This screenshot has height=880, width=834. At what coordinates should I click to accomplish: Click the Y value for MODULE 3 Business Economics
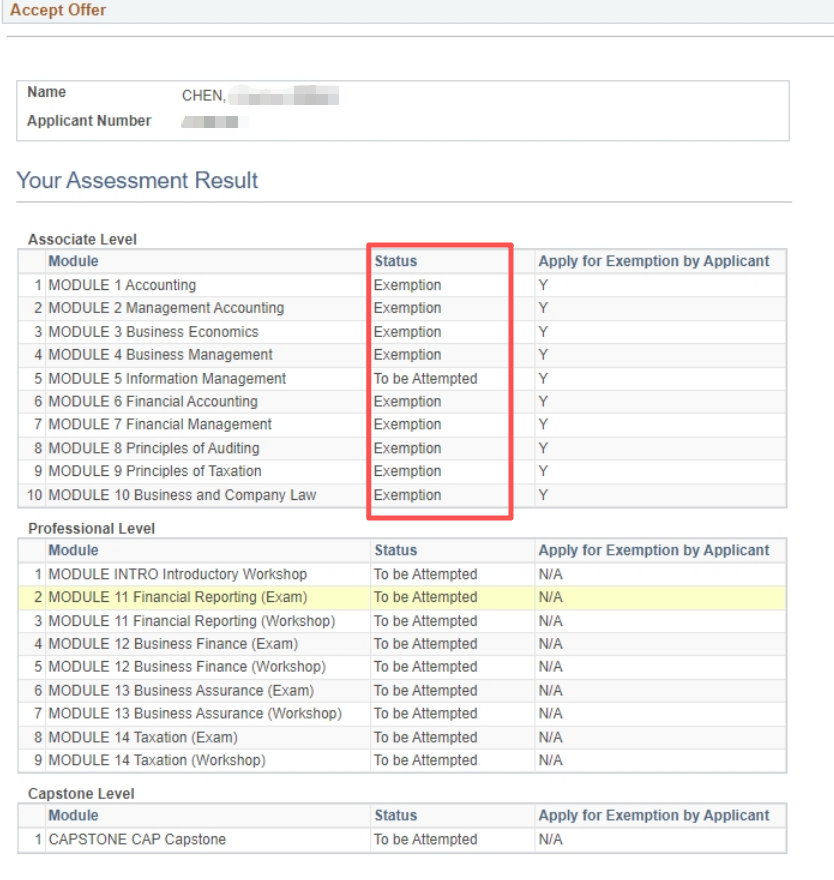pos(543,332)
